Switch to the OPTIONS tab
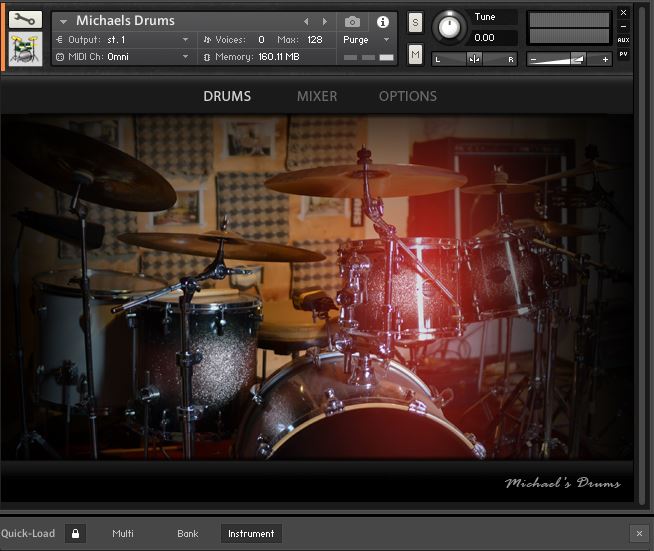Viewport: 654px width, 551px height. tap(407, 96)
